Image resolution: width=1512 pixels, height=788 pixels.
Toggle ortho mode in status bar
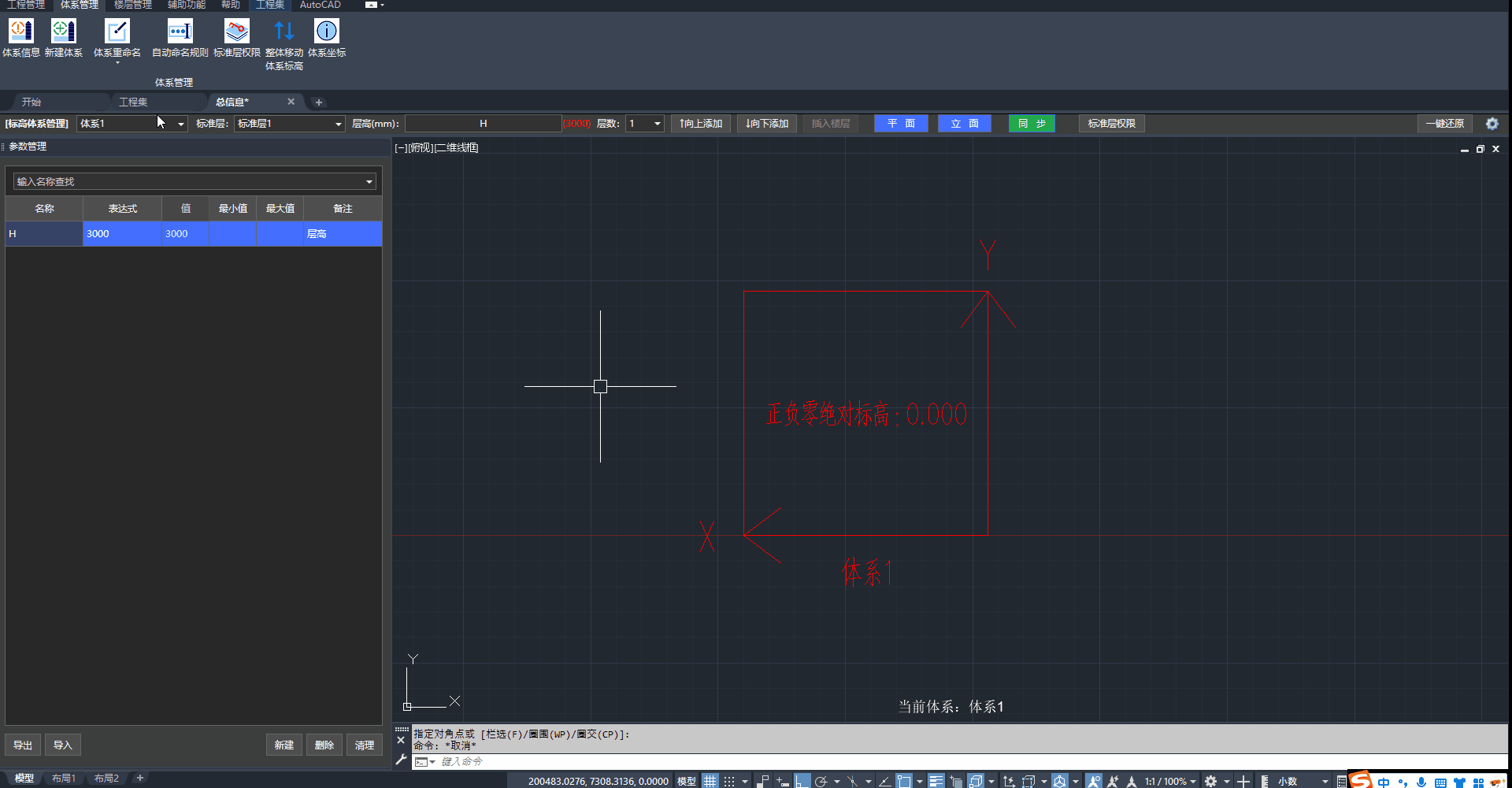(x=802, y=781)
